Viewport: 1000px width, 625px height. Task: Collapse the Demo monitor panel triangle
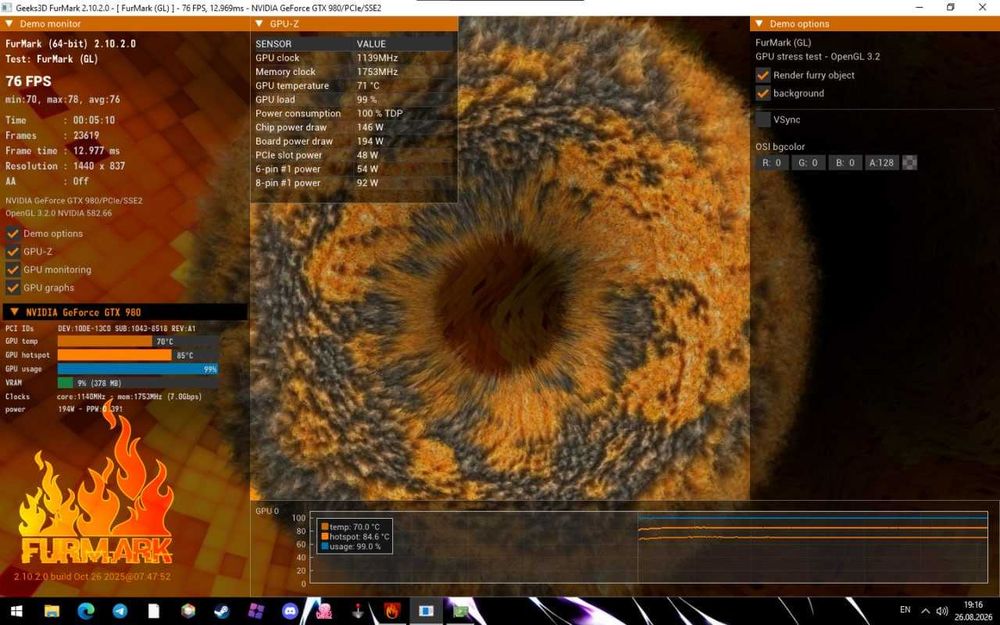[9, 24]
